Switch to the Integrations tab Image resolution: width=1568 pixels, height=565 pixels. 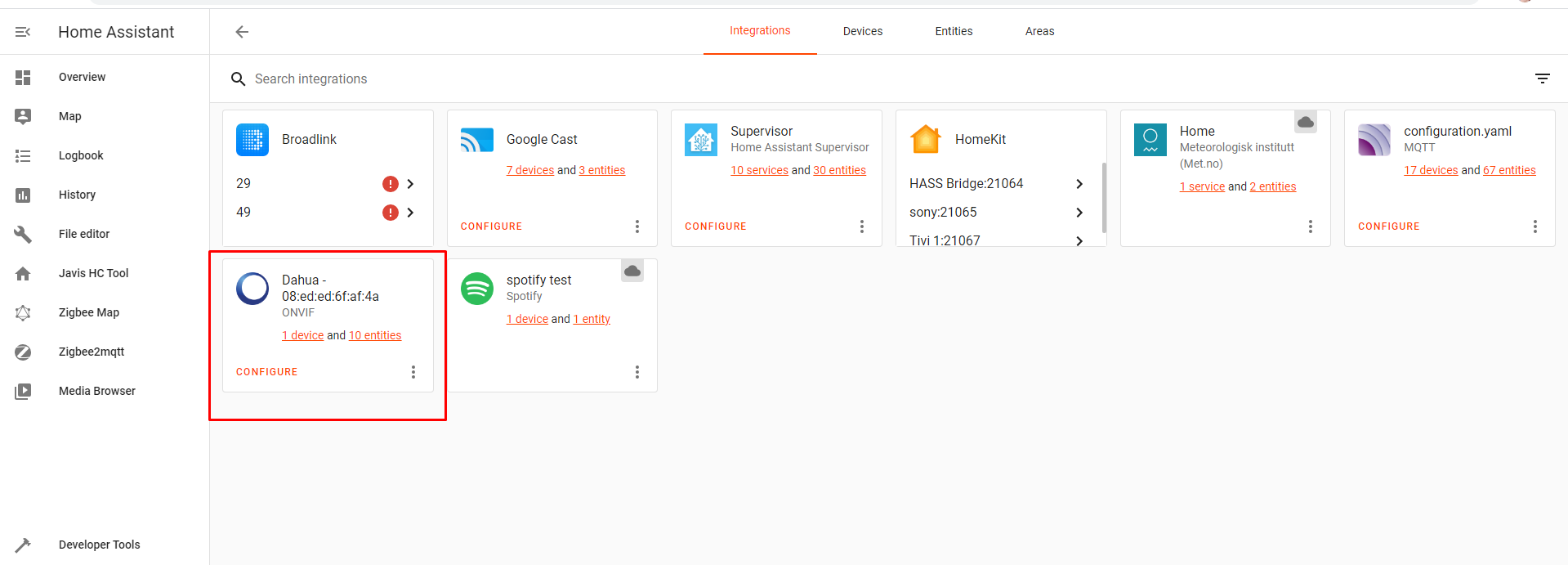click(760, 31)
